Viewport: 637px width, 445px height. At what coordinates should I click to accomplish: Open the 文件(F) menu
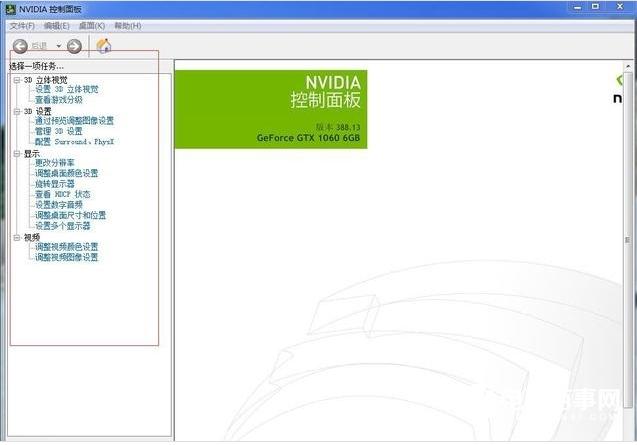pos(22,25)
